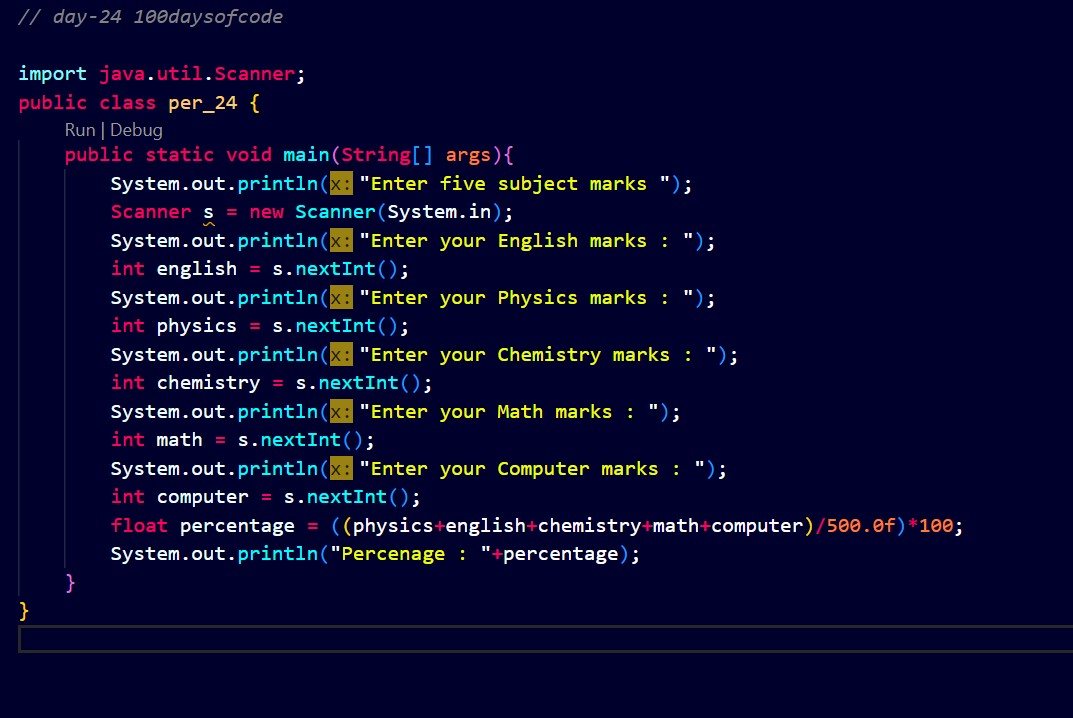The image size is (1073, 718).
Task: Click the empty input box below the code
Action: coord(545,639)
